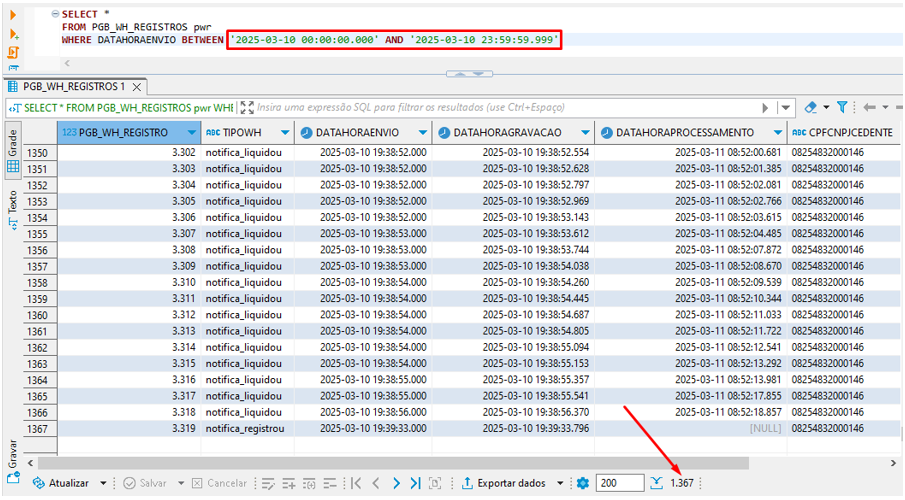Open DATAHORAENVIO column filter dropdown
The width and height of the screenshot is (905, 500).
423,133
